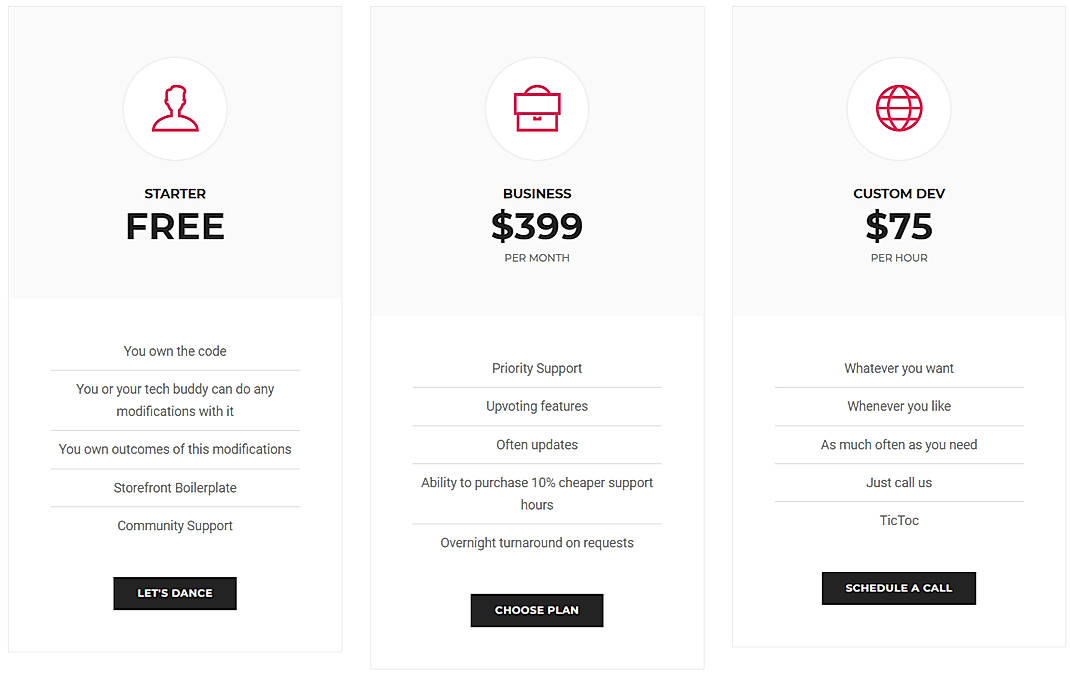The image size is (1070, 676).
Task: Click the CHOOSE PLAN button
Action: tap(537, 610)
